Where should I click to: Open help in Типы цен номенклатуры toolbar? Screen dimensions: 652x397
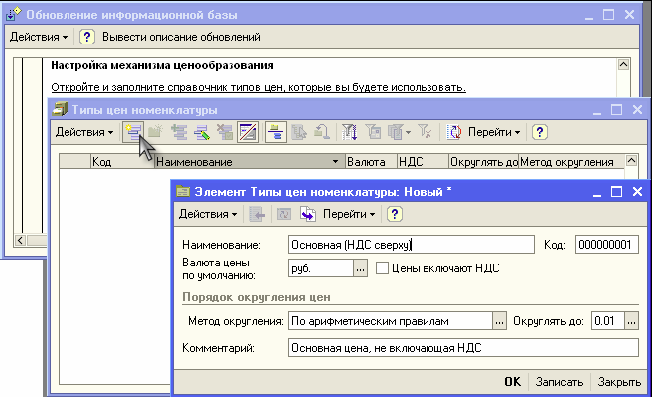[x=539, y=132]
